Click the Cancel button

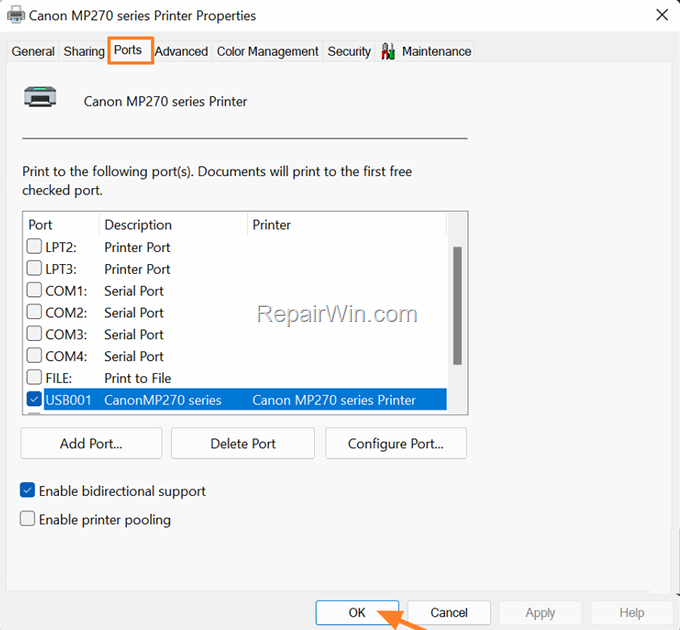tap(449, 613)
